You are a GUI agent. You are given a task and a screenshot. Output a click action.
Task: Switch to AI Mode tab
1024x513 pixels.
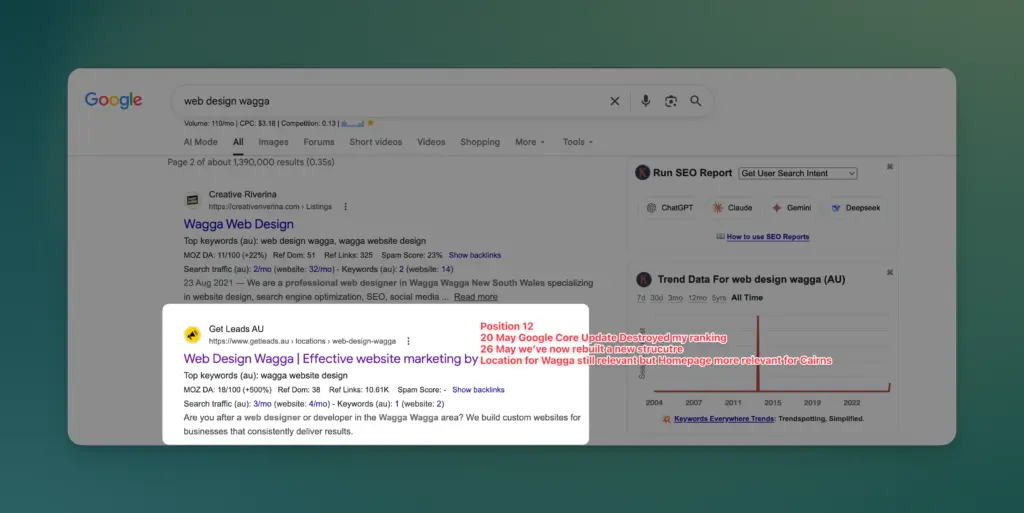(x=200, y=142)
